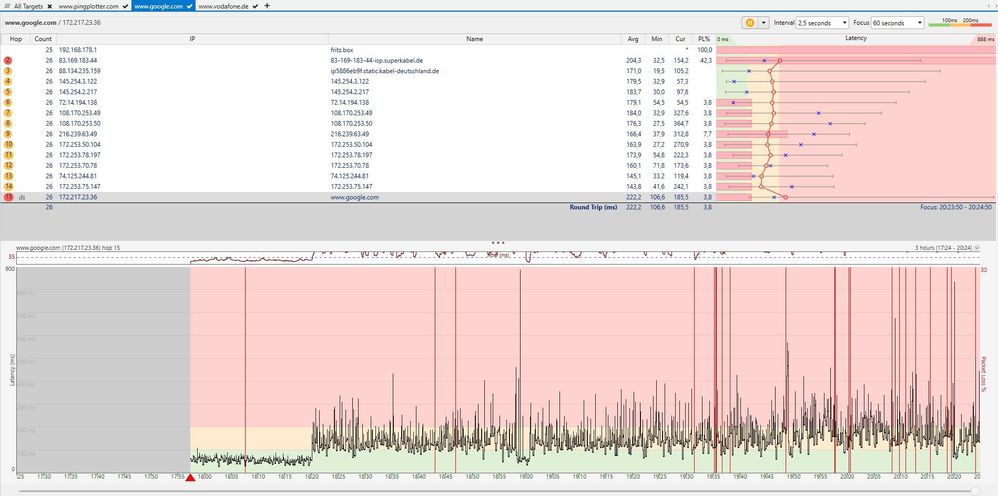Viewport: 998px width, 496px height.
Task: Click the Round Trip (ms) summary label
Action: click(x=593, y=208)
